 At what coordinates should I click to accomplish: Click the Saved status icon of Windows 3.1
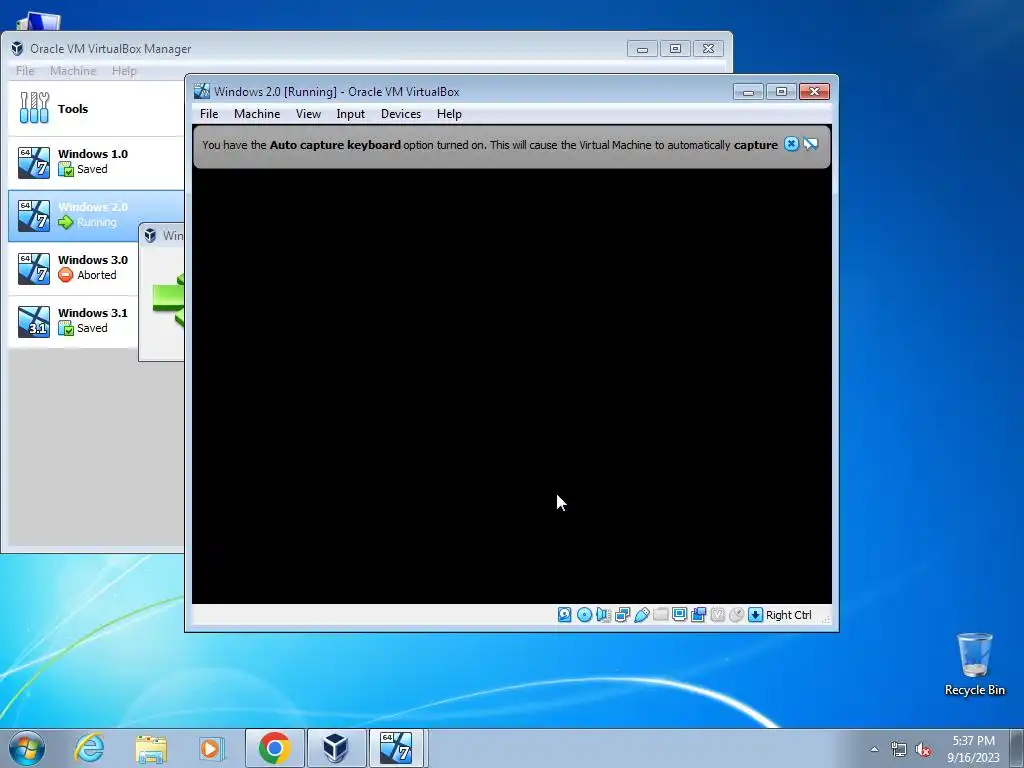(x=65, y=328)
